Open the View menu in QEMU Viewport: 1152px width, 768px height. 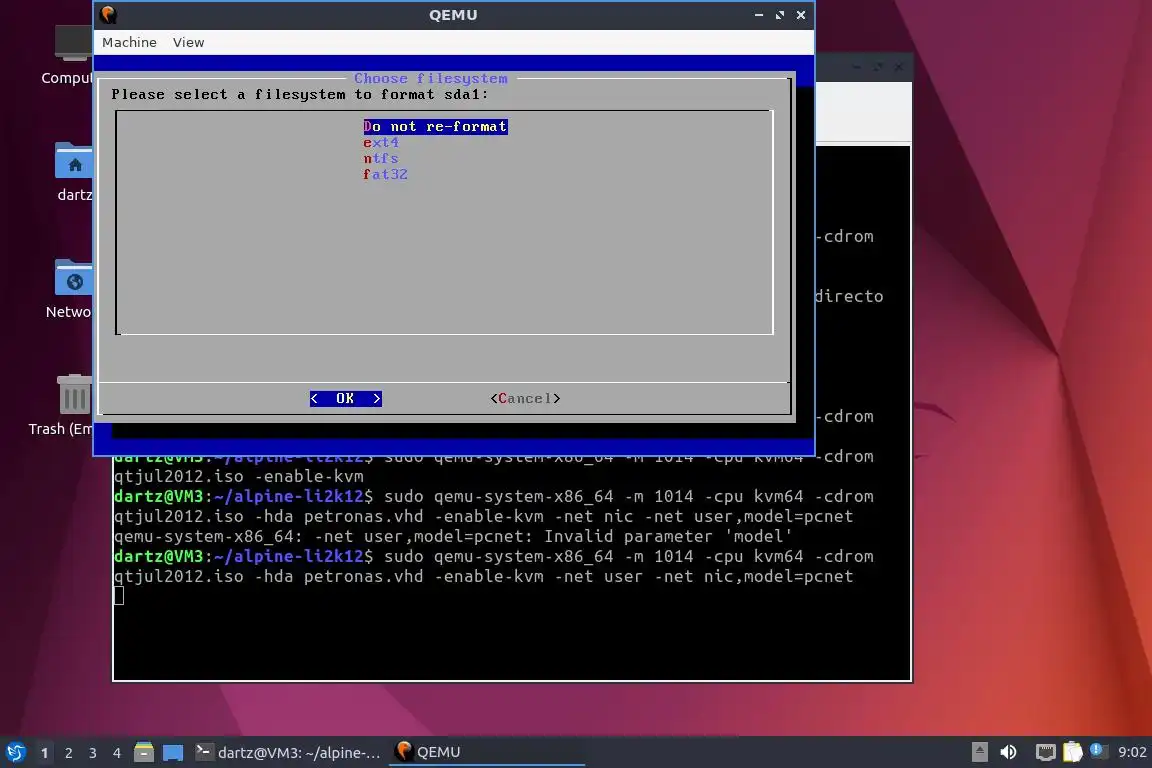coord(188,43)
